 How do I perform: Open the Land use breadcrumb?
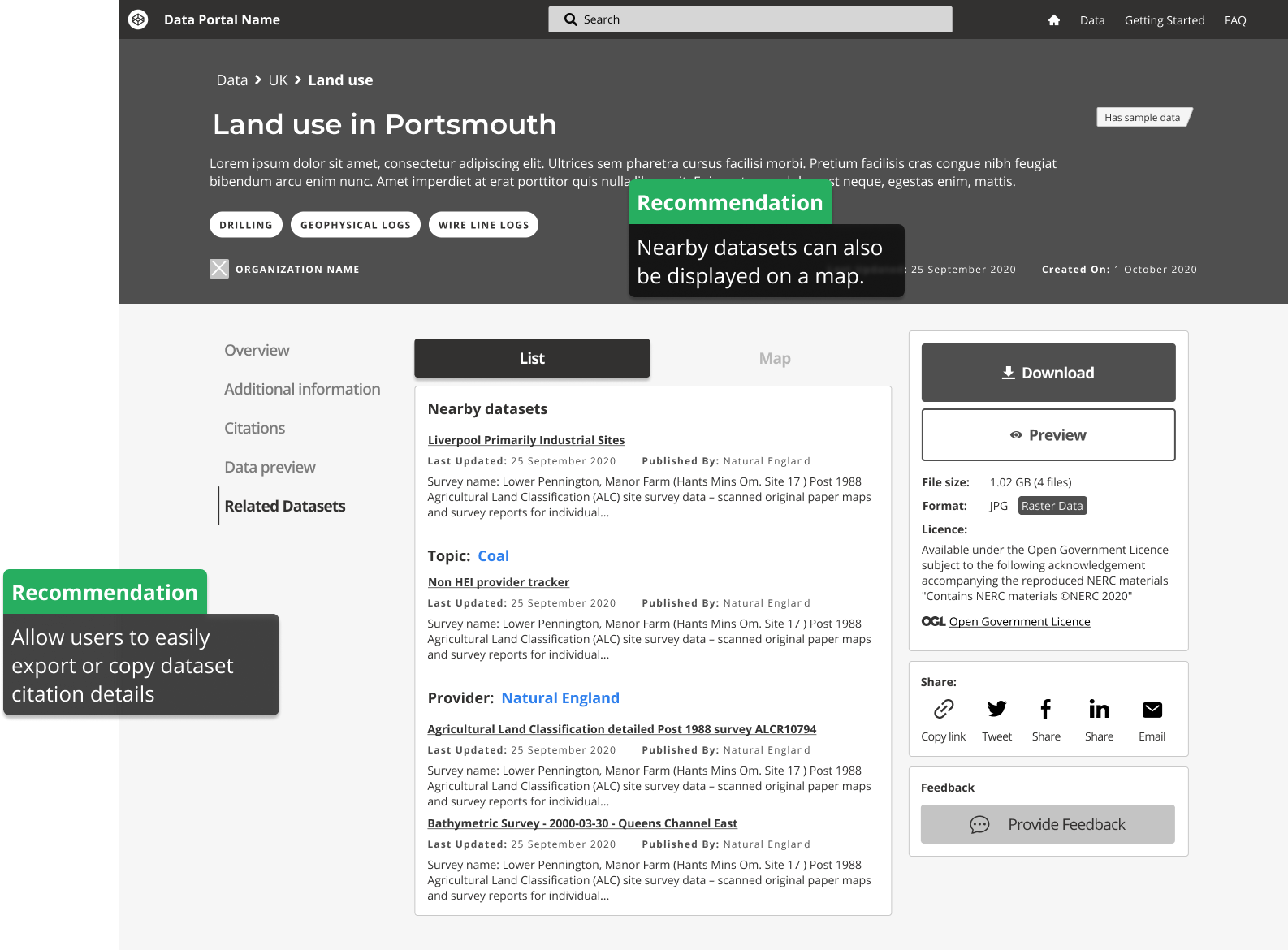(340, 80)
